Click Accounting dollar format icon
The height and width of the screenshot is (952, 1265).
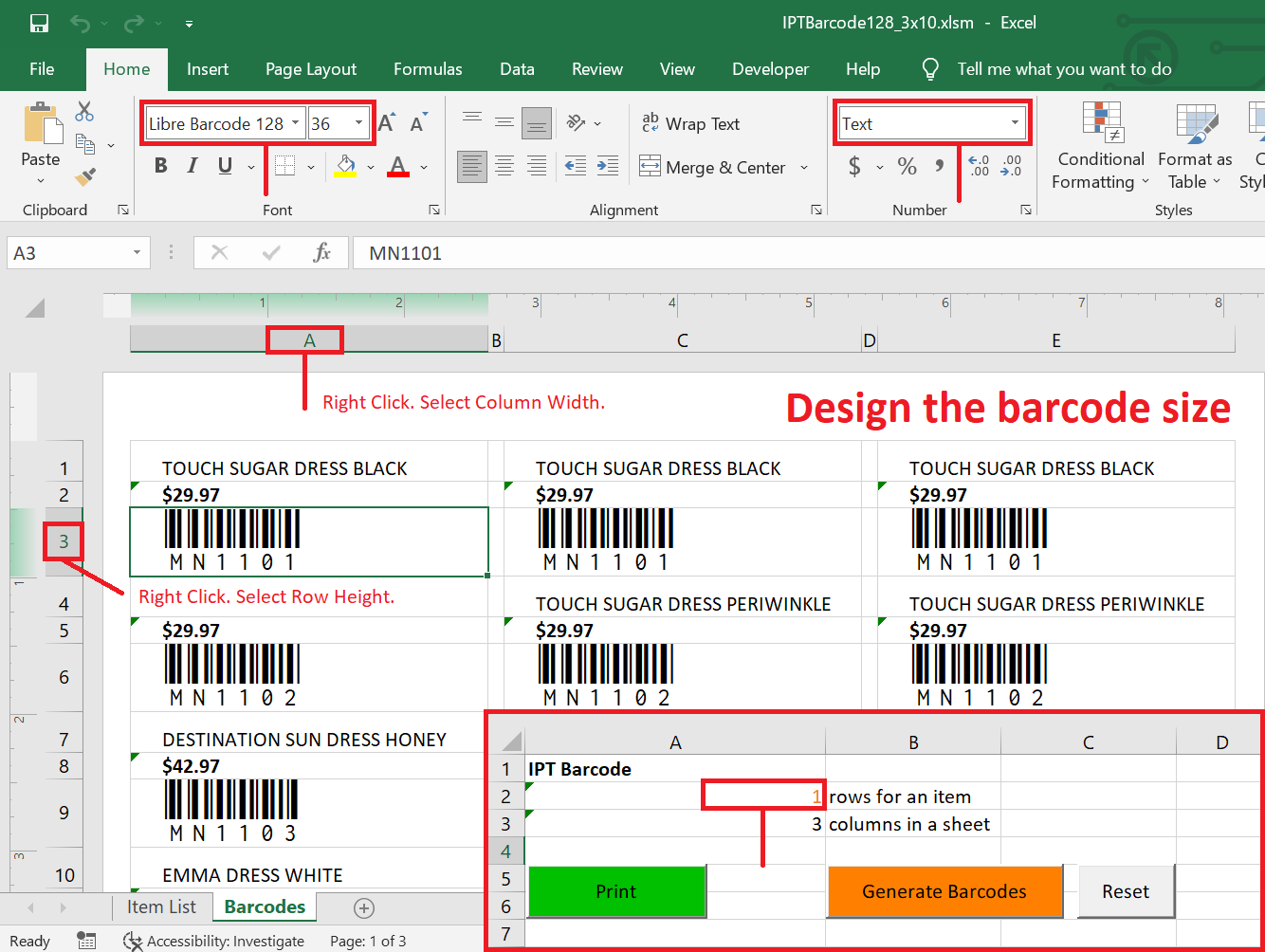click(x=854, y=167)
